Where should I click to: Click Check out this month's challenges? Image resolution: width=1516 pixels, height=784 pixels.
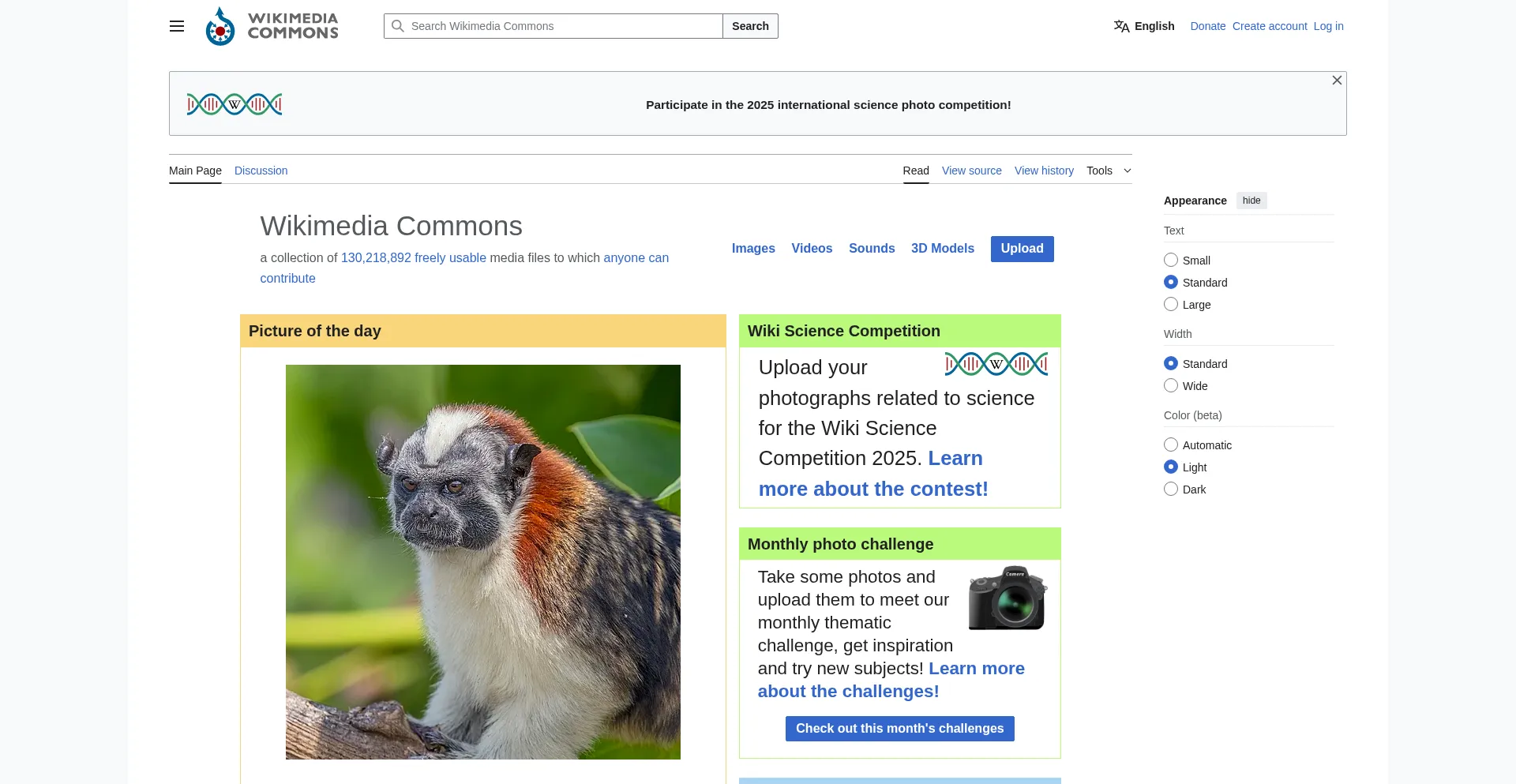point(899,728)
